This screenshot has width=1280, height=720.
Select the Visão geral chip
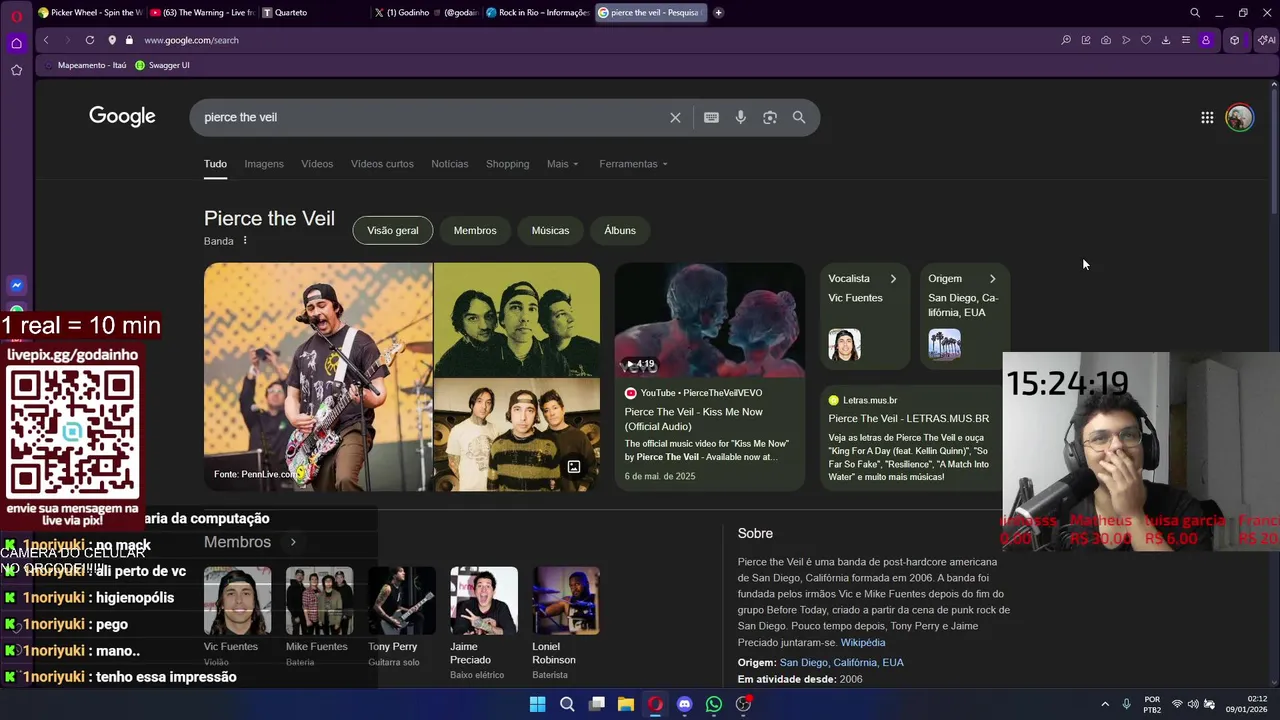click(x=393, y=230)
